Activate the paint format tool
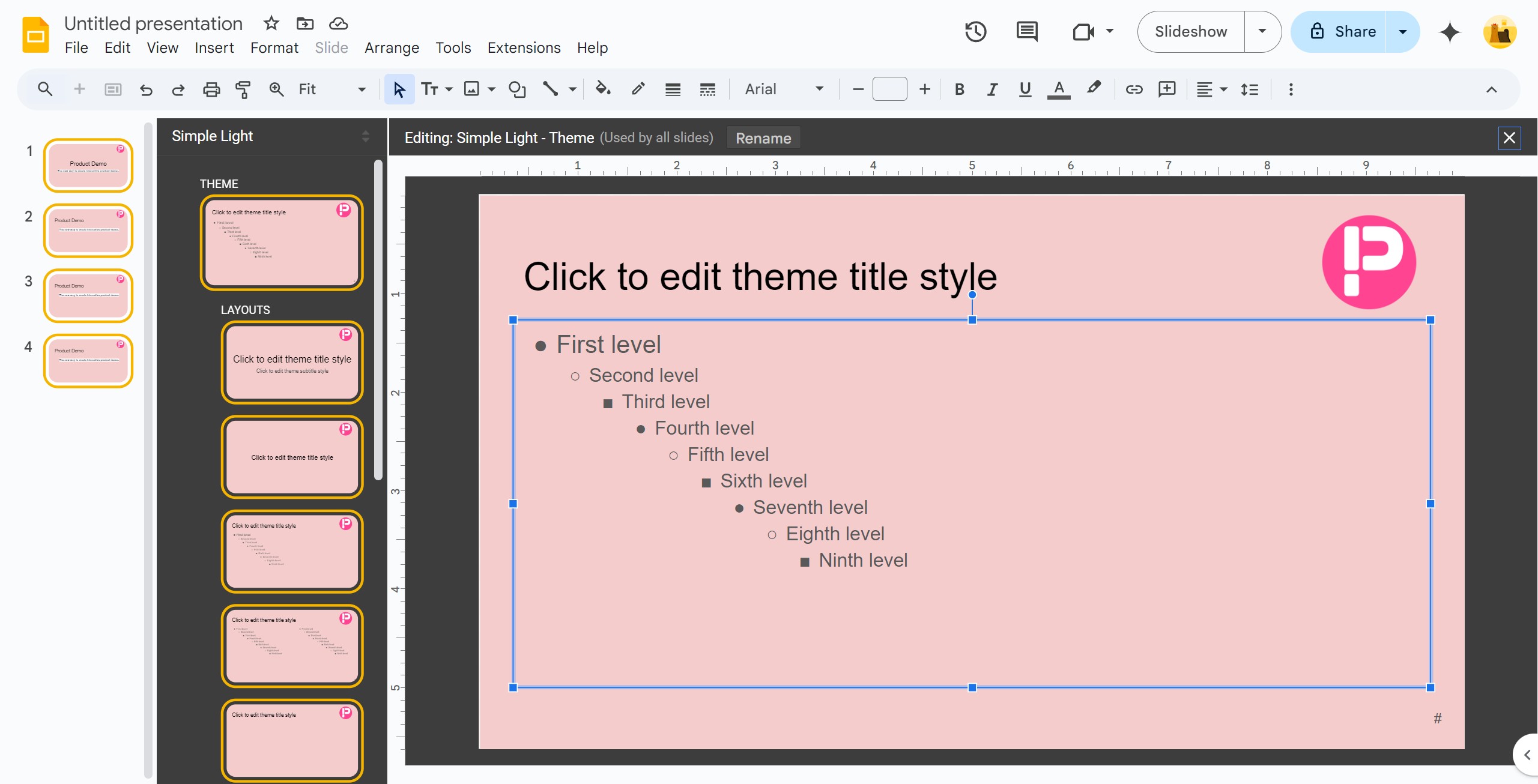 (x=243, y=89)
